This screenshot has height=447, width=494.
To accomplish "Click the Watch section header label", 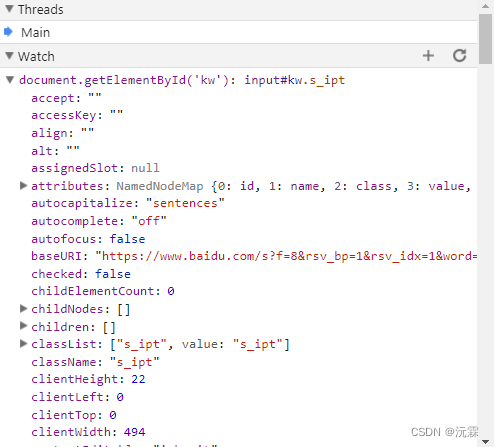I will pos(36,56).
